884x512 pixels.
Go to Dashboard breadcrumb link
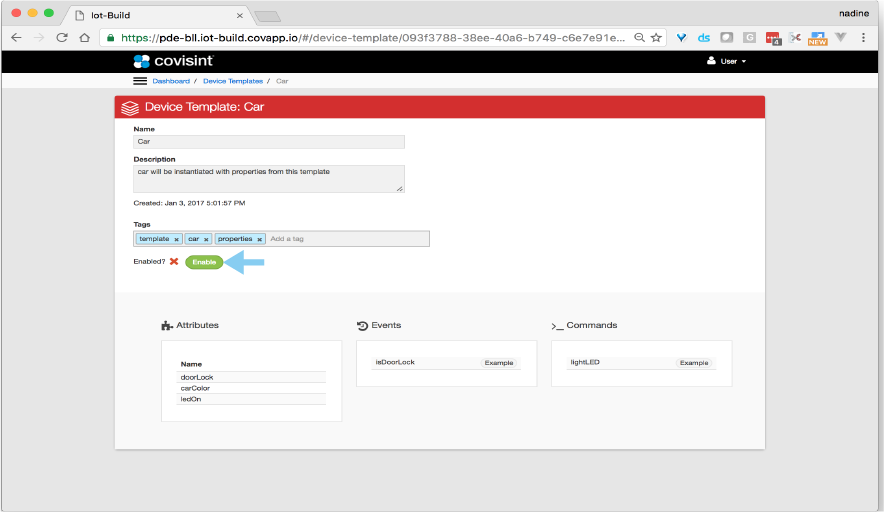pyautogui.click(x=171, y=81)
